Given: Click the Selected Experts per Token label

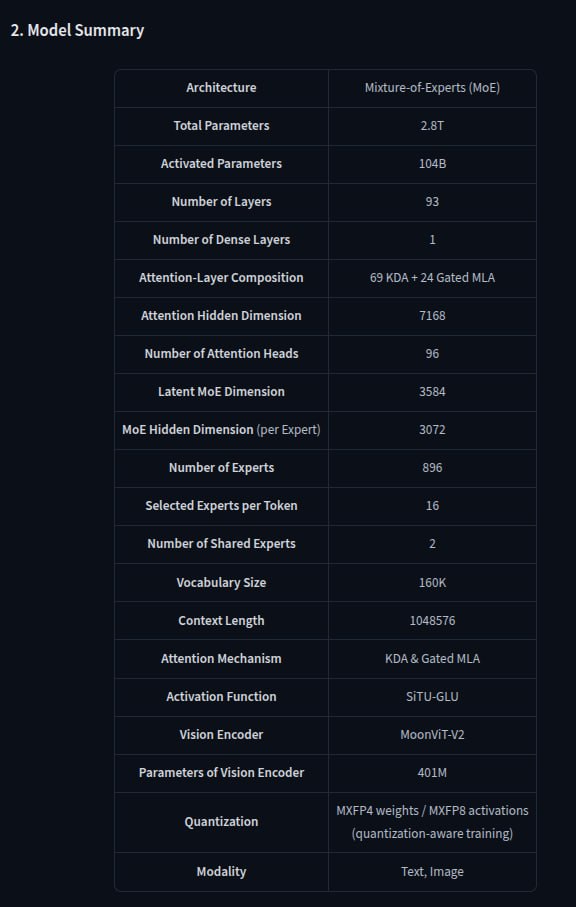Looking at the screenshot, I should pos(221,506).
